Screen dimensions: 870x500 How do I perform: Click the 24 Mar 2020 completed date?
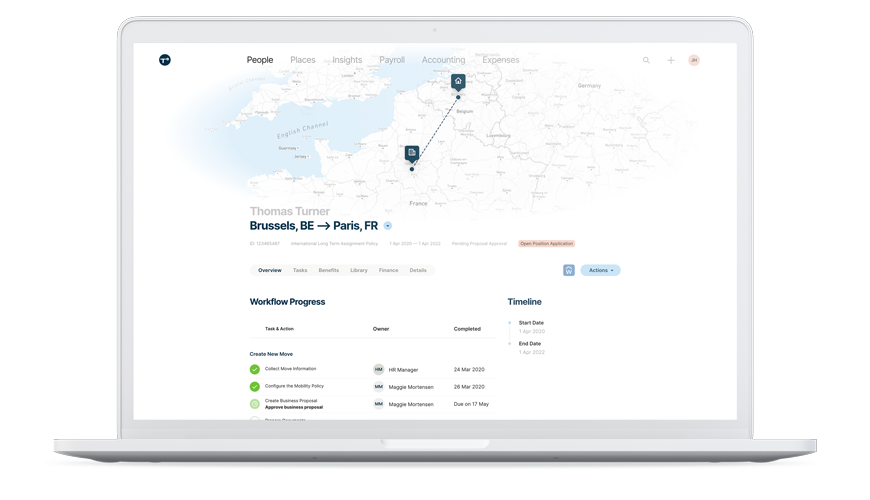469,370
